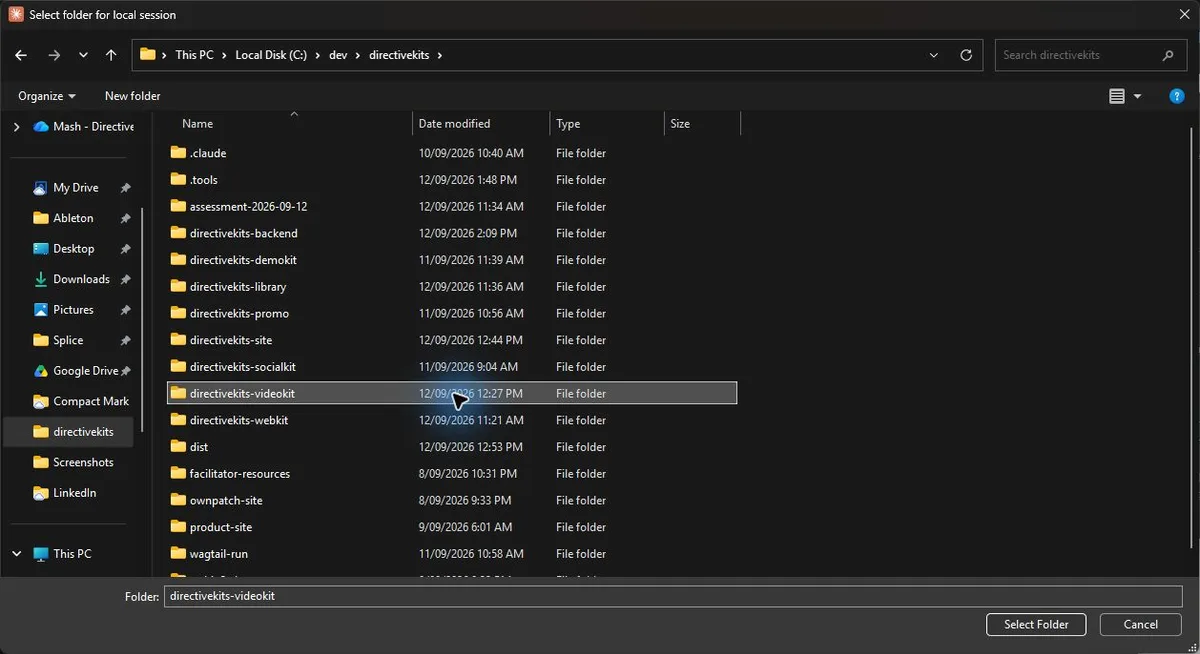Click the Folder name input field
Viewport: 1200px width, 654px height.
[x=673, y=596]
